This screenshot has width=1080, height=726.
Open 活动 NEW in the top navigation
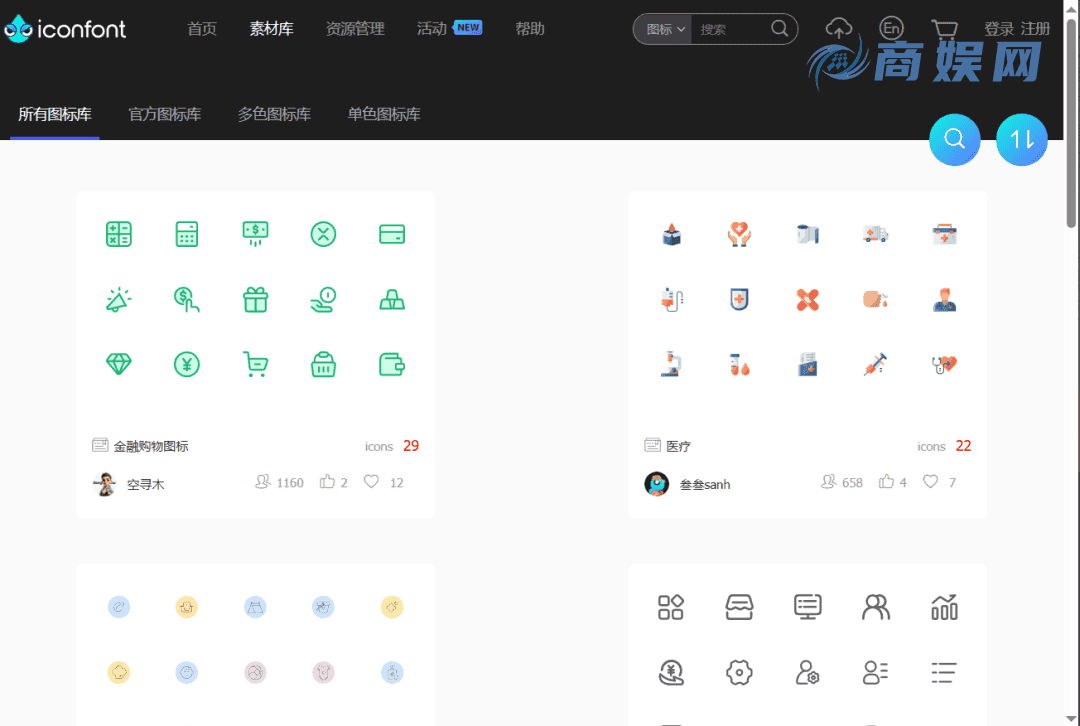[449, 28]
